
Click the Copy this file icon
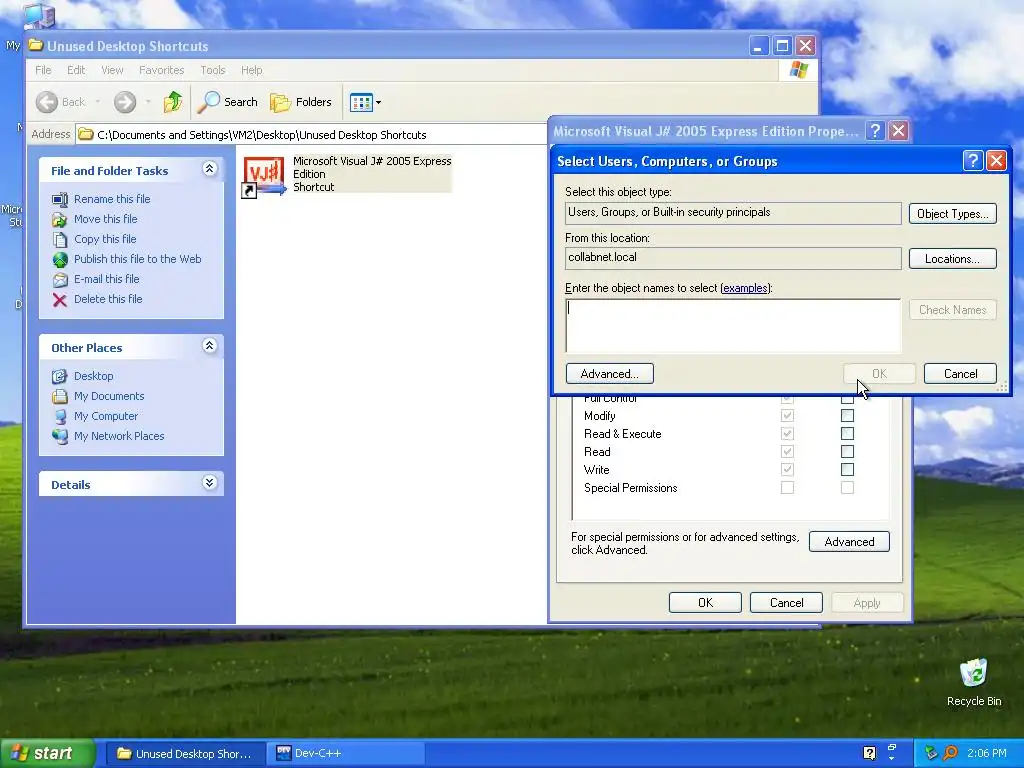60,239
